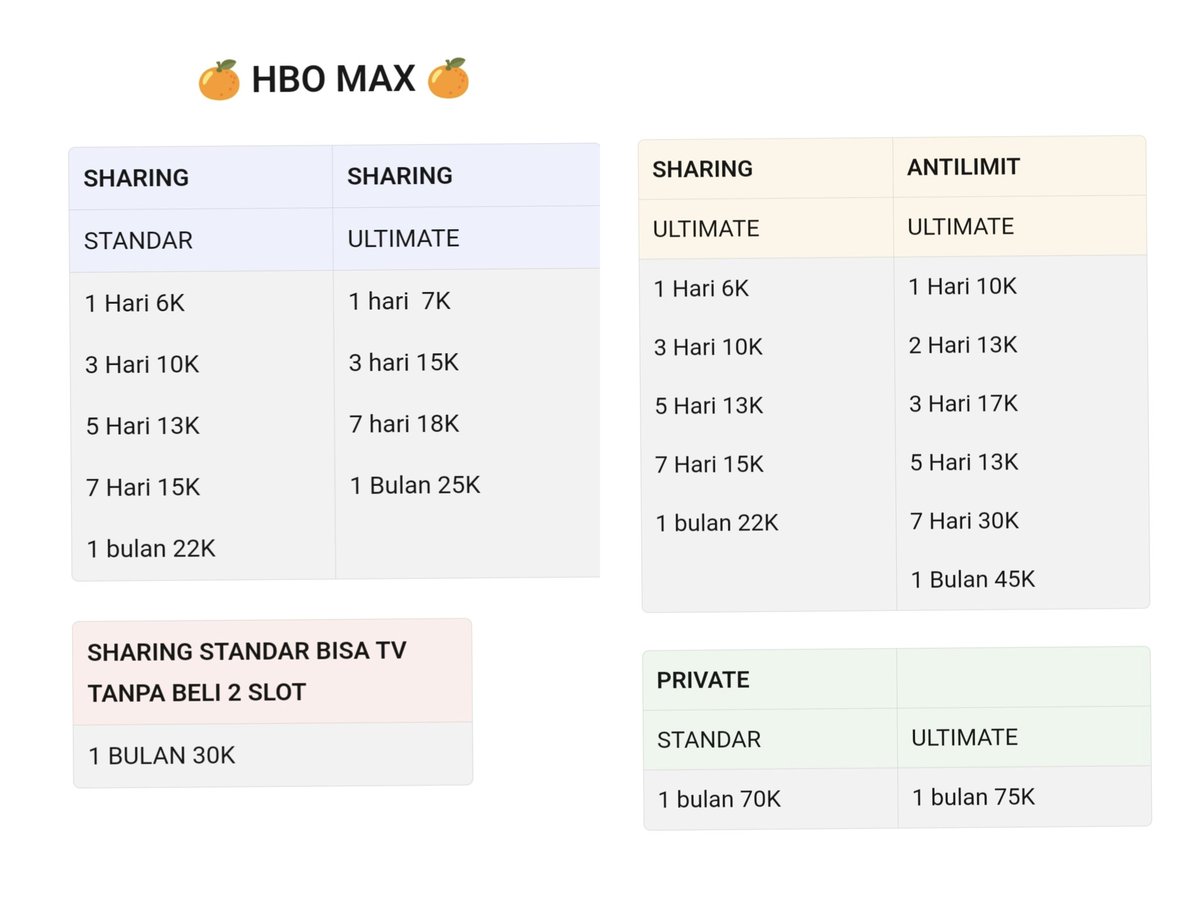Image resolution: width=1200 pixels, height=900 pixels.
Task: Click "SHARING STANDAR BISA TV" heading line
Action: pos(246,652)
